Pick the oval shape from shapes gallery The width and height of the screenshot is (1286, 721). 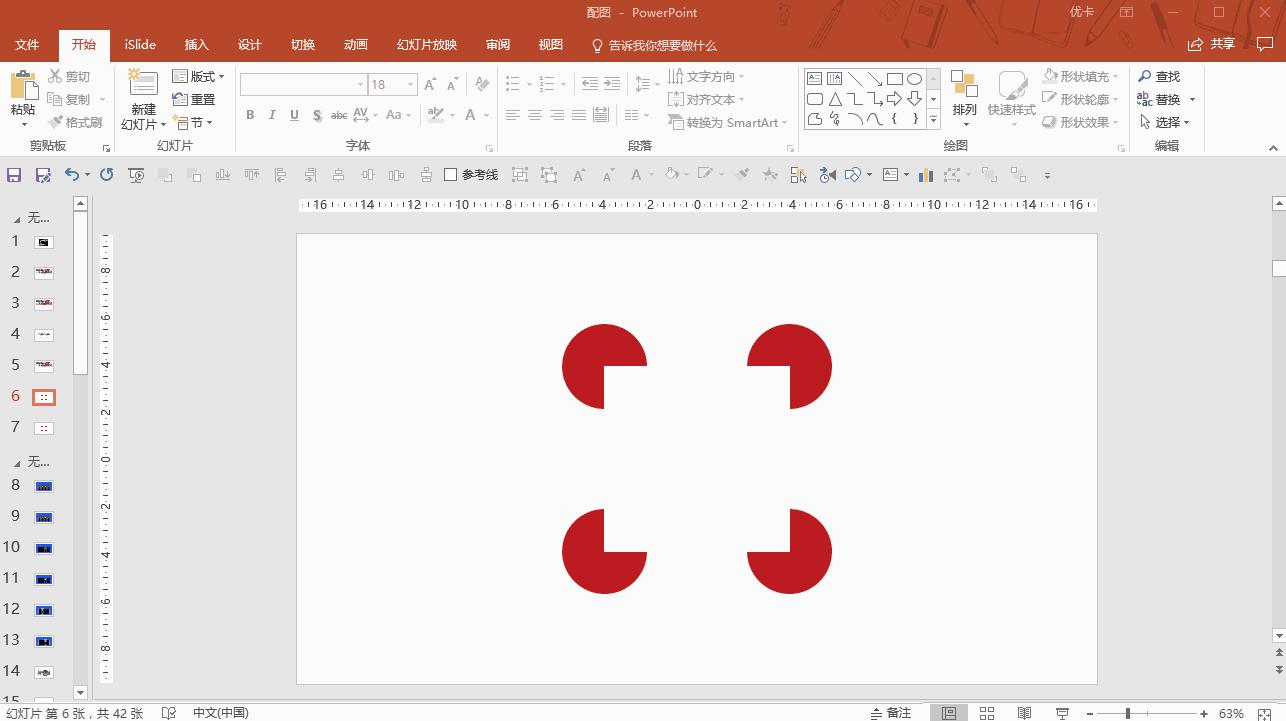click(x=914, y=79)
